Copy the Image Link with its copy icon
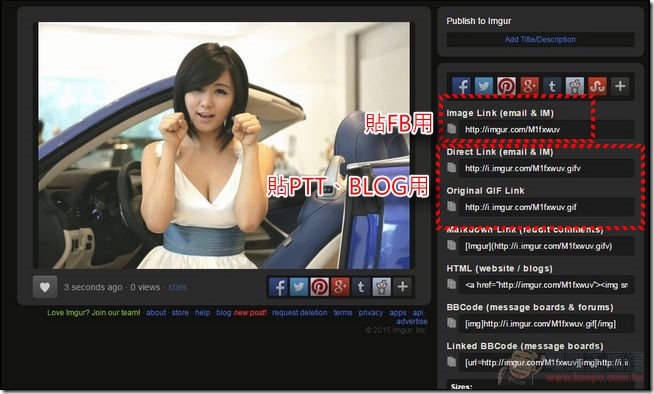Screen dimensions: 654x394 coord(451,129)
